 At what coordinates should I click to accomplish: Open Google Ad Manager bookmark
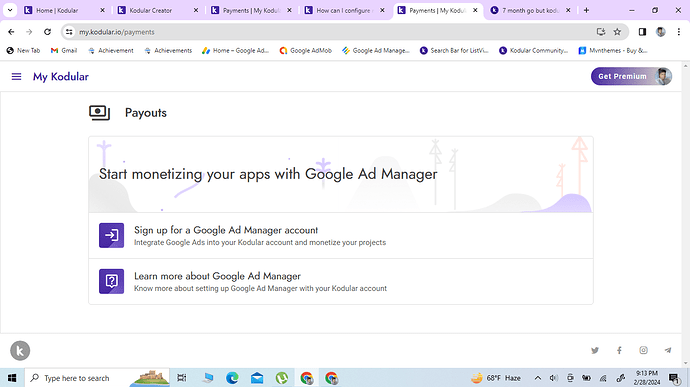coord(376,51)
